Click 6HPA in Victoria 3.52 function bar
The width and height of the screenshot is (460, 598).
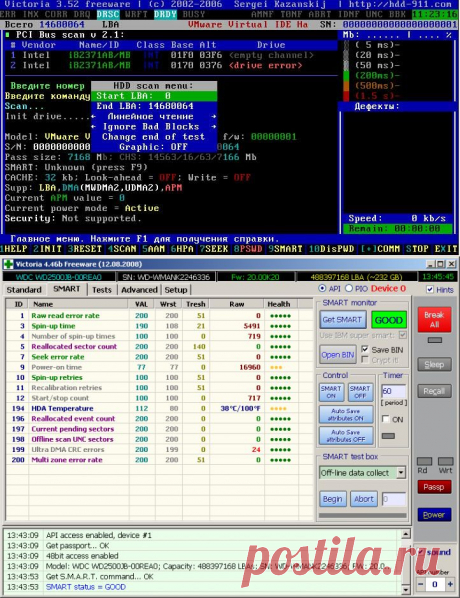click(183, 249)
